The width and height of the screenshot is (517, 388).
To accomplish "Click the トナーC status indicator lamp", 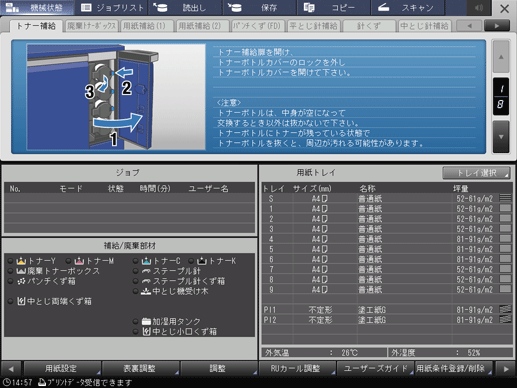I will (136, 261).
